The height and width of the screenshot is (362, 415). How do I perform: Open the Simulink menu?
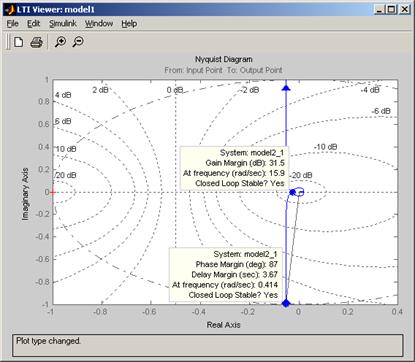click(x=63, y=24)
